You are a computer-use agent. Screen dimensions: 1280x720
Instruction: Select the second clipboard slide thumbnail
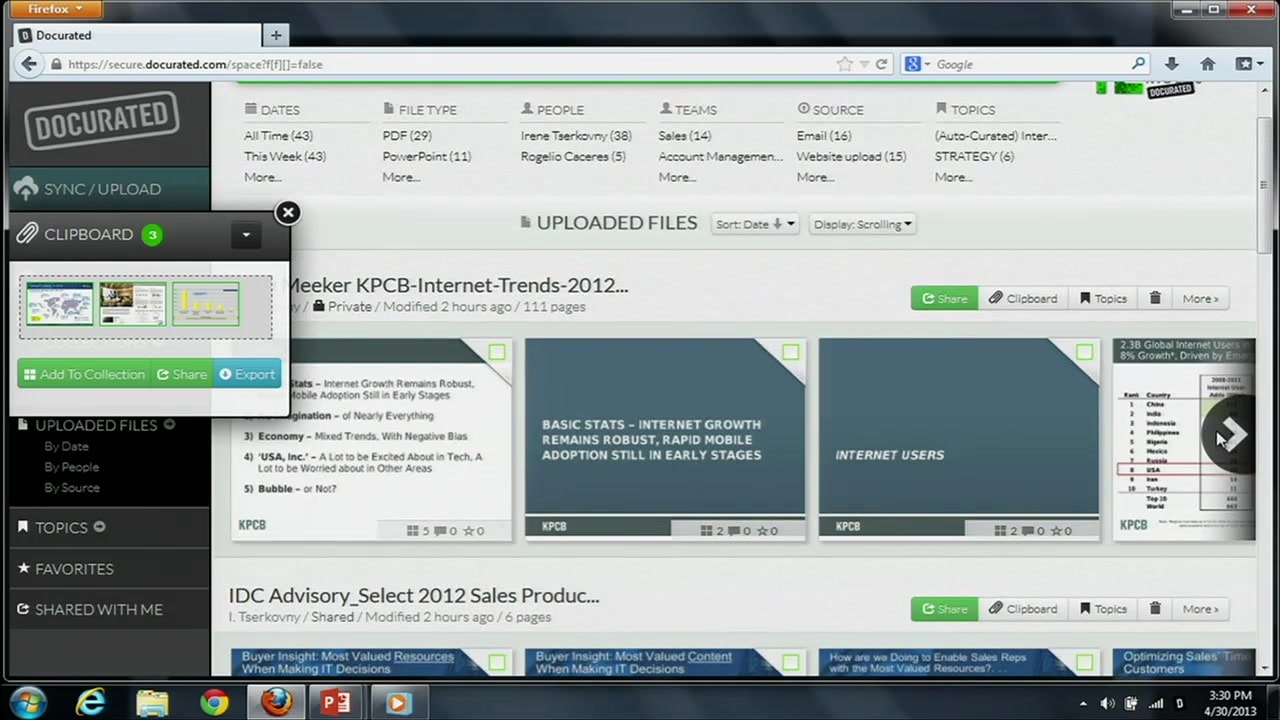133,304
